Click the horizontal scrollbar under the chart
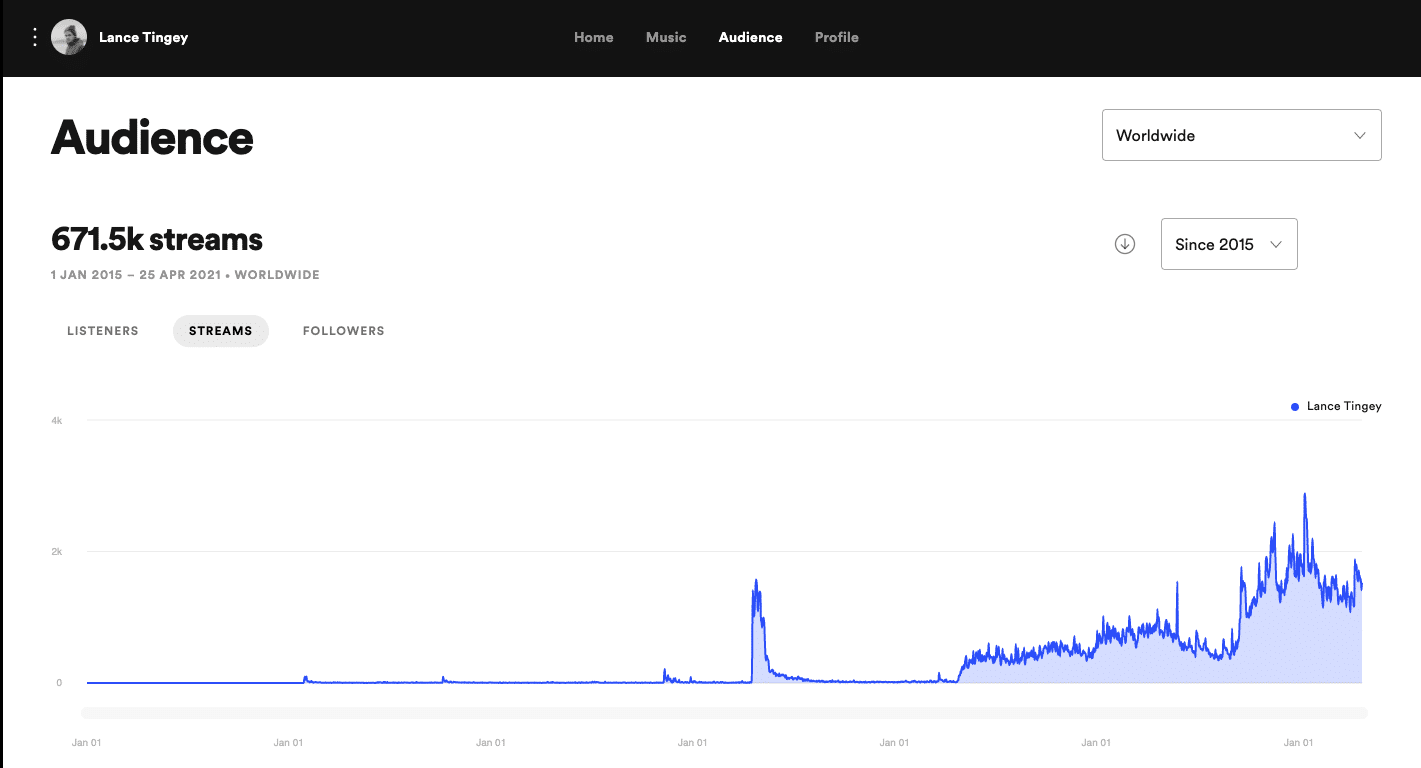1421x768 pixels. 725,713
